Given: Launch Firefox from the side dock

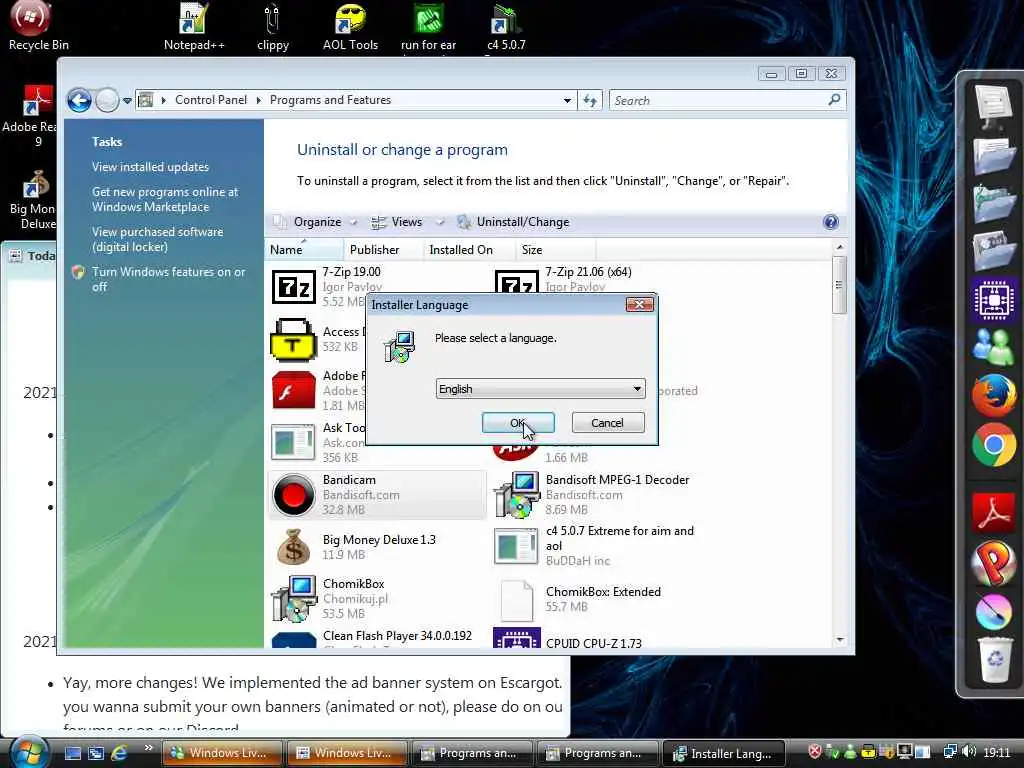Looking at the screenshot, I should coord(993,395).
